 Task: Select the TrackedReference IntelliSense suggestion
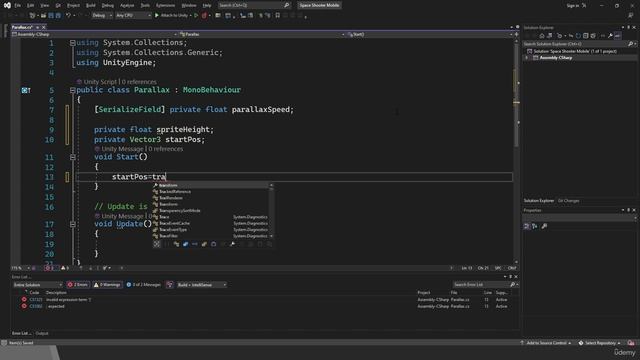211,191
